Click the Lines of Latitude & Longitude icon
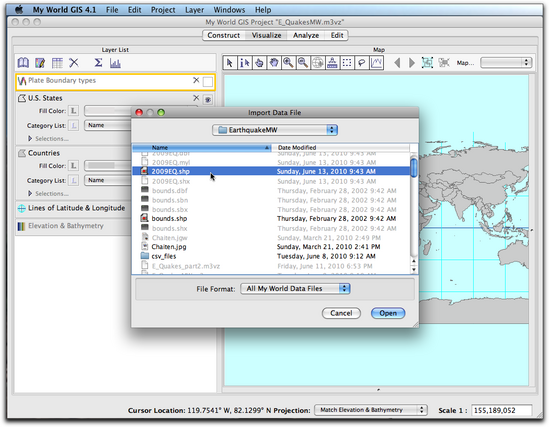The width and height of the screenshot is (549, 427). point(22,208)
